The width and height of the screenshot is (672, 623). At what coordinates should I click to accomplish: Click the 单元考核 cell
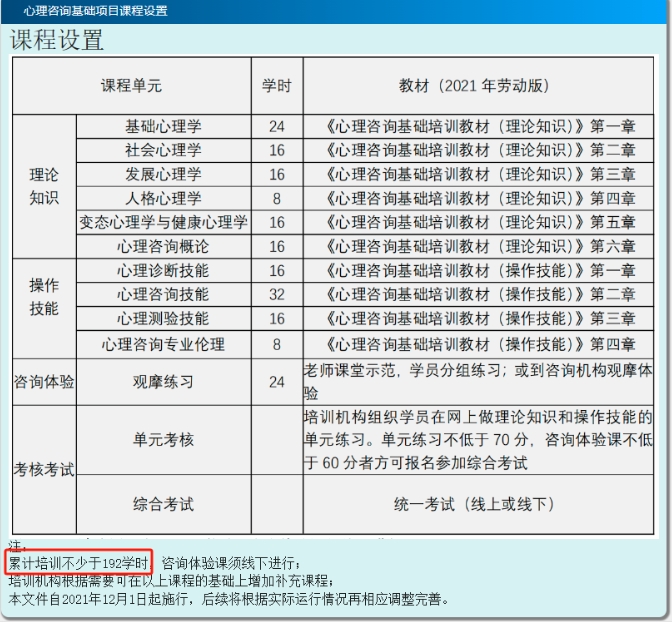click(163, 440)
